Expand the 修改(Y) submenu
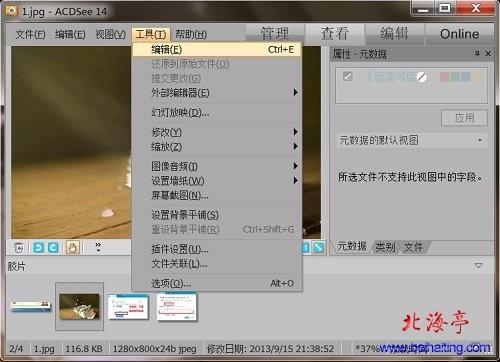 pos(217,132)
